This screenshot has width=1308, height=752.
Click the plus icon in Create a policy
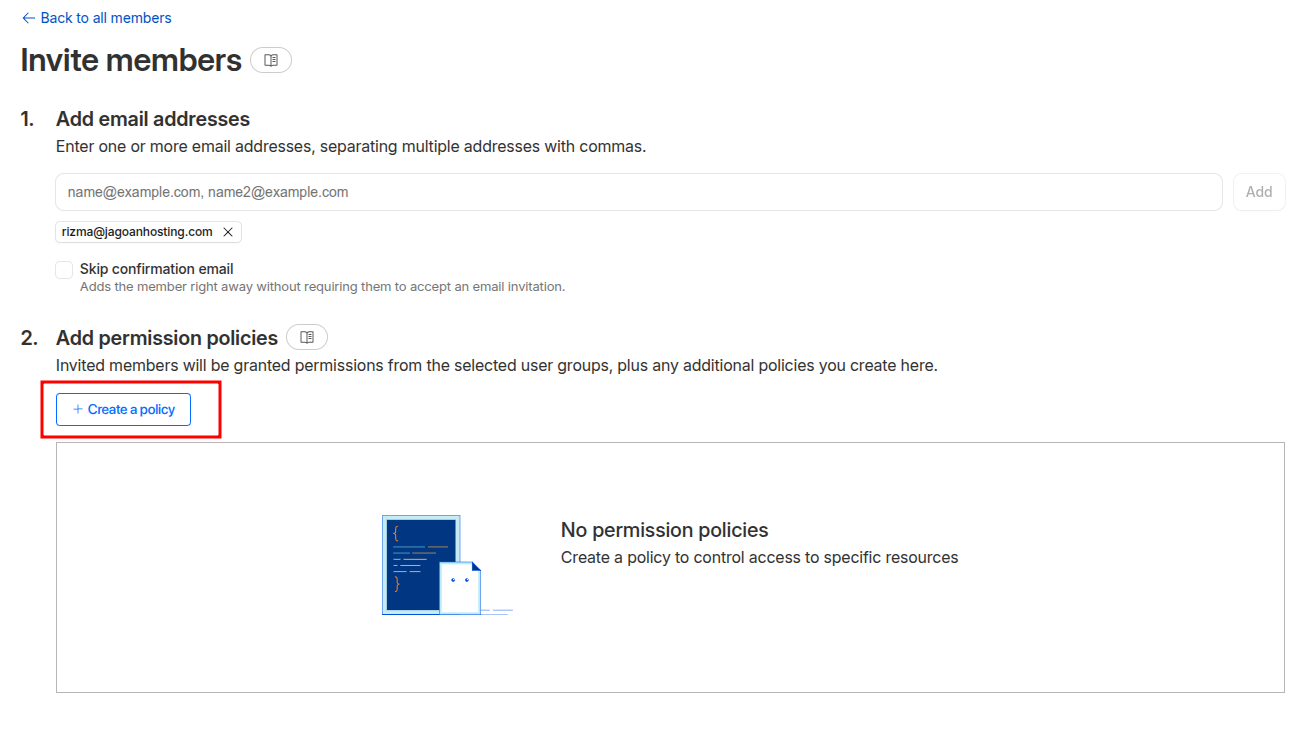(x=78, y=409)
